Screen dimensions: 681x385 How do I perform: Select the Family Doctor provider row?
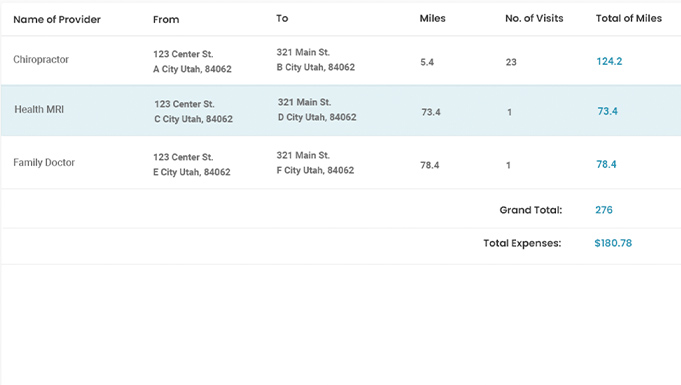[340, 163]
